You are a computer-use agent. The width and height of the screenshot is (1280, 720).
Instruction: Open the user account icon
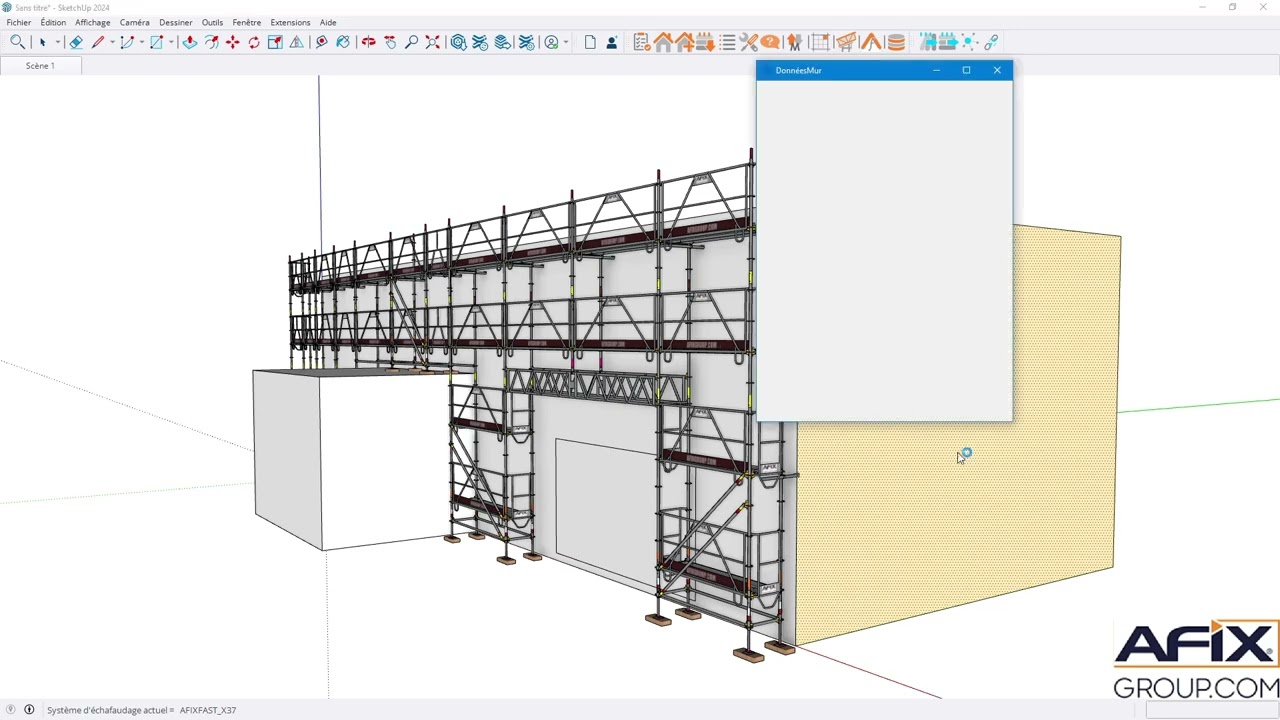click(x=551, y=42)
